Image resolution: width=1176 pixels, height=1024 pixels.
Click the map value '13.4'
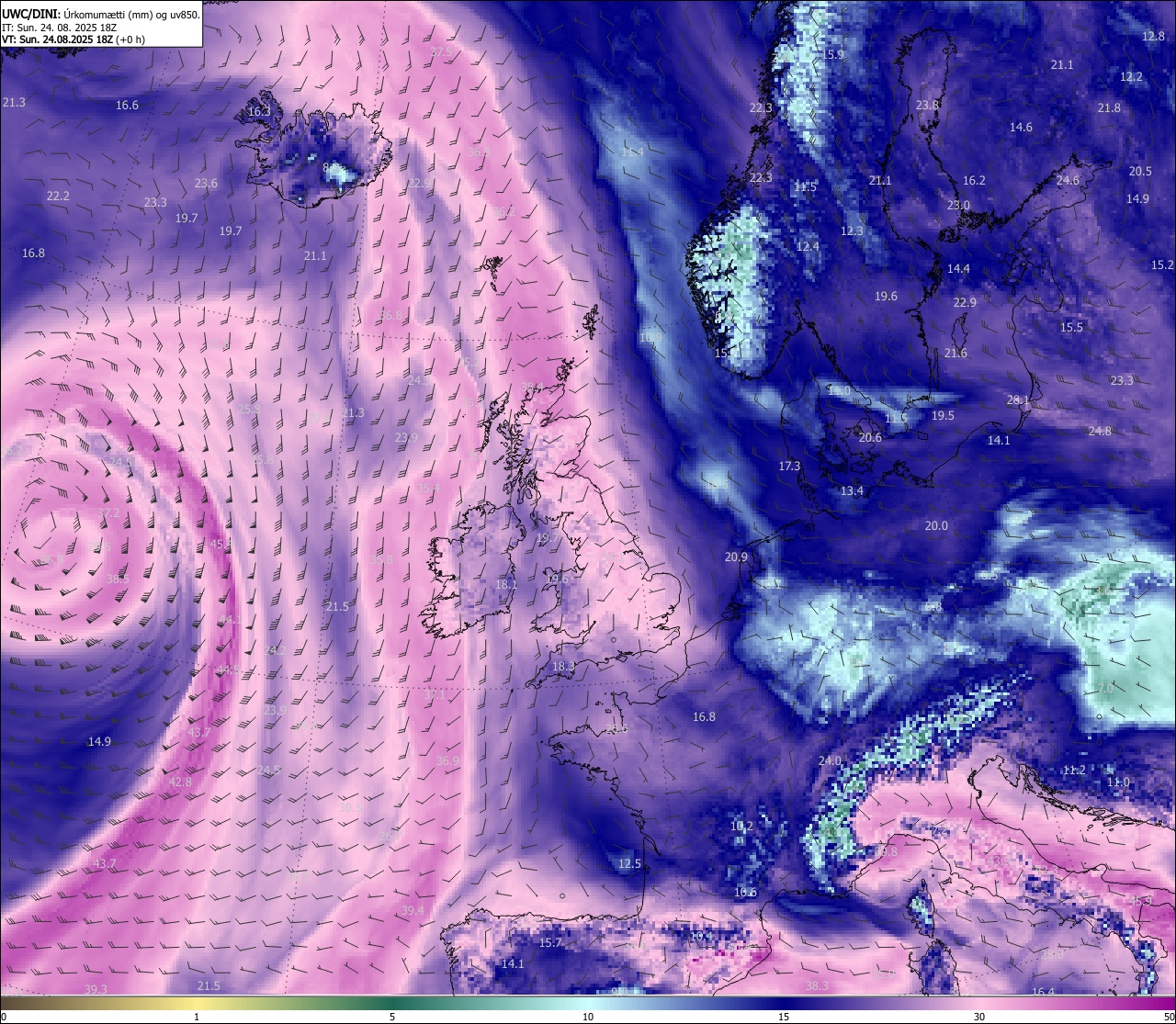coord(852,491)
